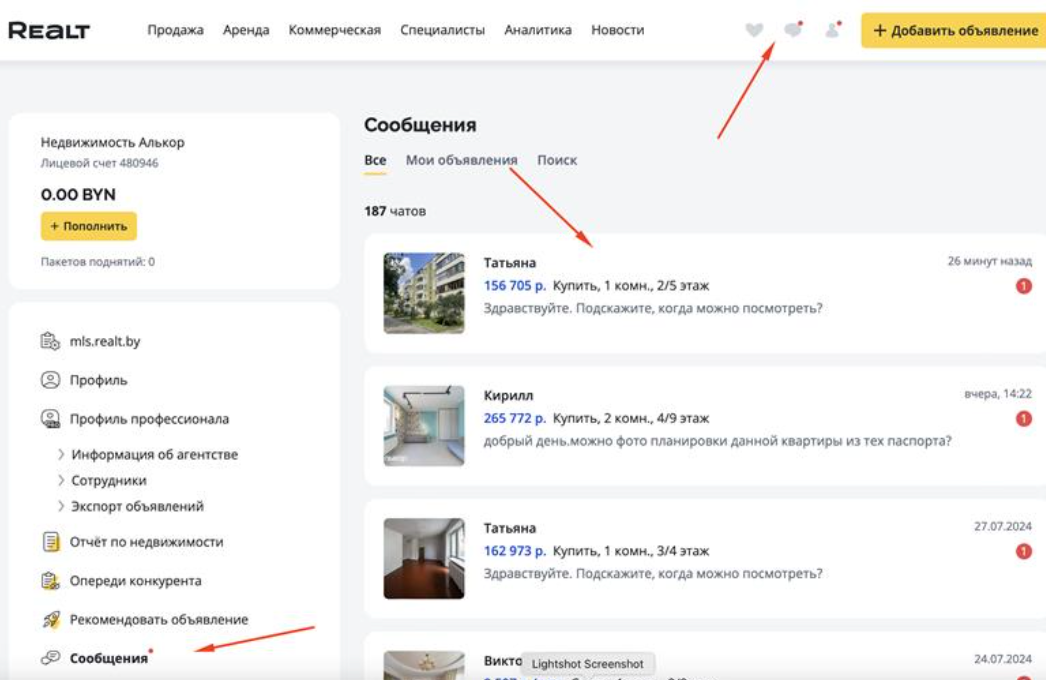Click unread badge on Татьяна 156 705 chat

pos(1023,286)
